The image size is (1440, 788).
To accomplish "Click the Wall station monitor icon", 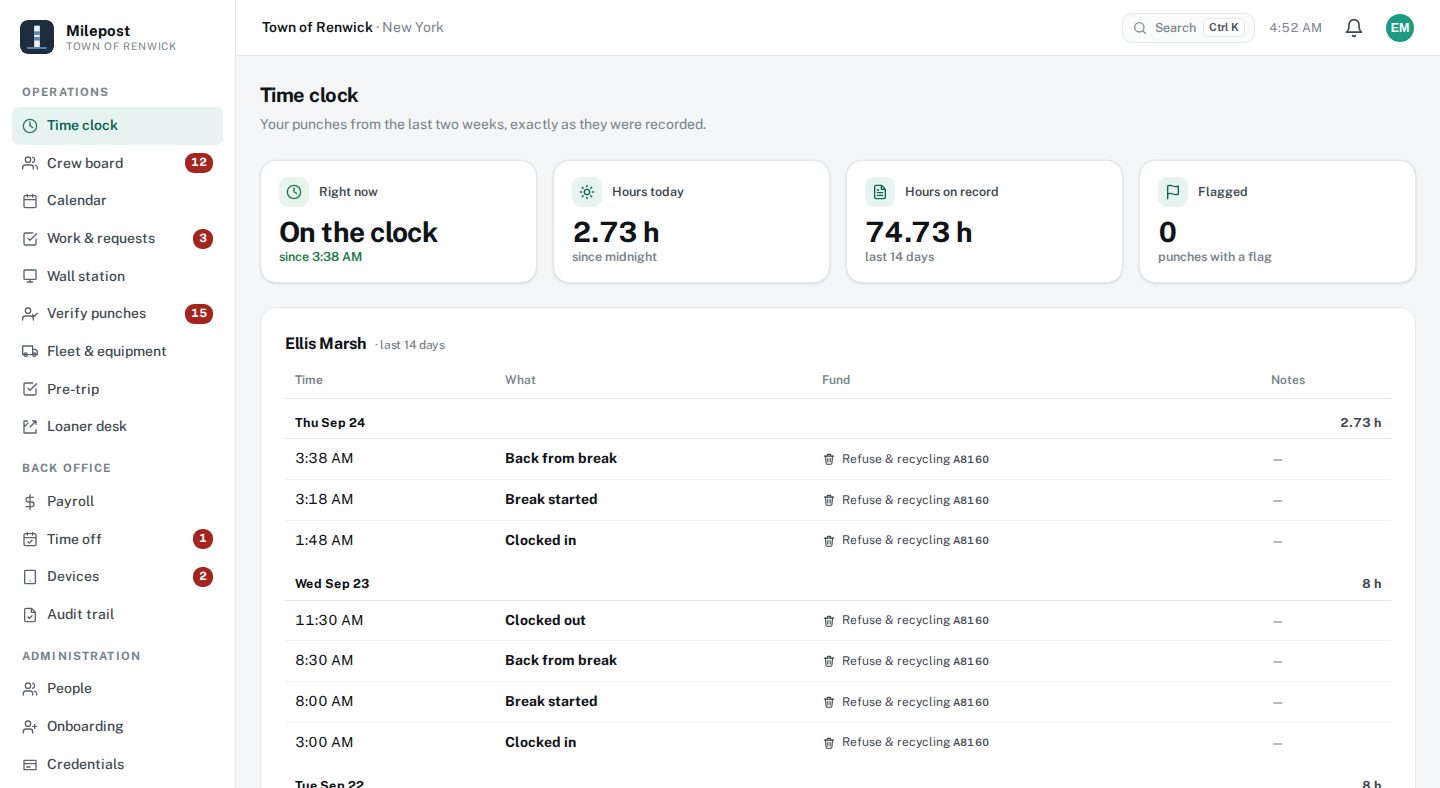I will click(30, 276).
